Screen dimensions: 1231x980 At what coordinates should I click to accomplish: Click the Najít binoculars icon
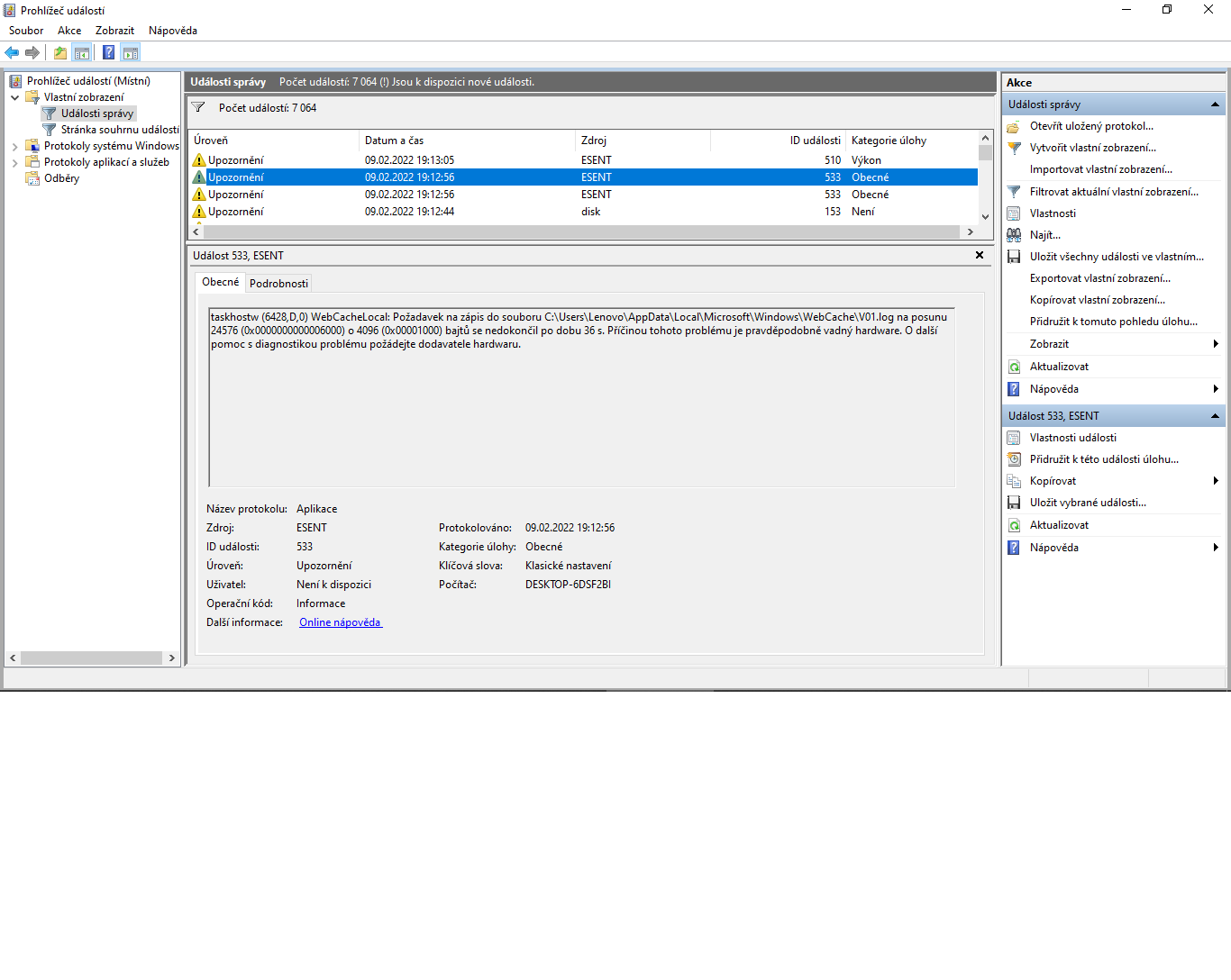[x=1014, y=235]
